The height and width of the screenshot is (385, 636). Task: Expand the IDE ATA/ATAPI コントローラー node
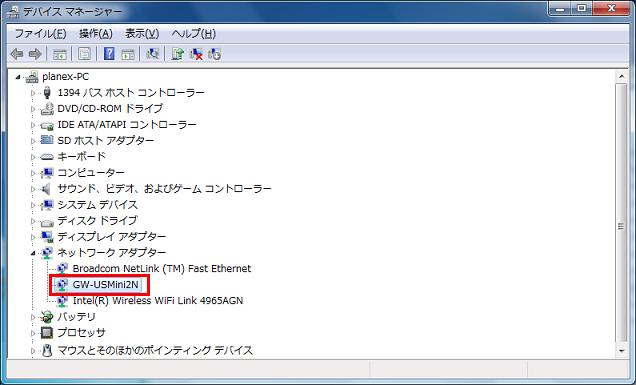click(x=33, y=125)
